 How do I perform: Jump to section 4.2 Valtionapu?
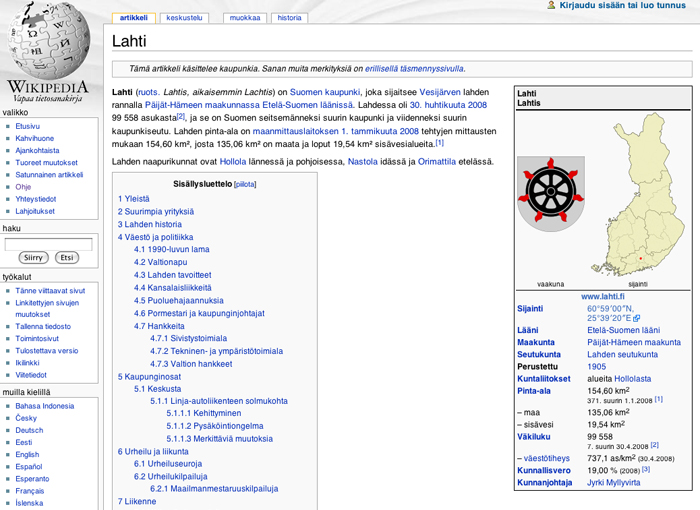[x=160, y=262]
